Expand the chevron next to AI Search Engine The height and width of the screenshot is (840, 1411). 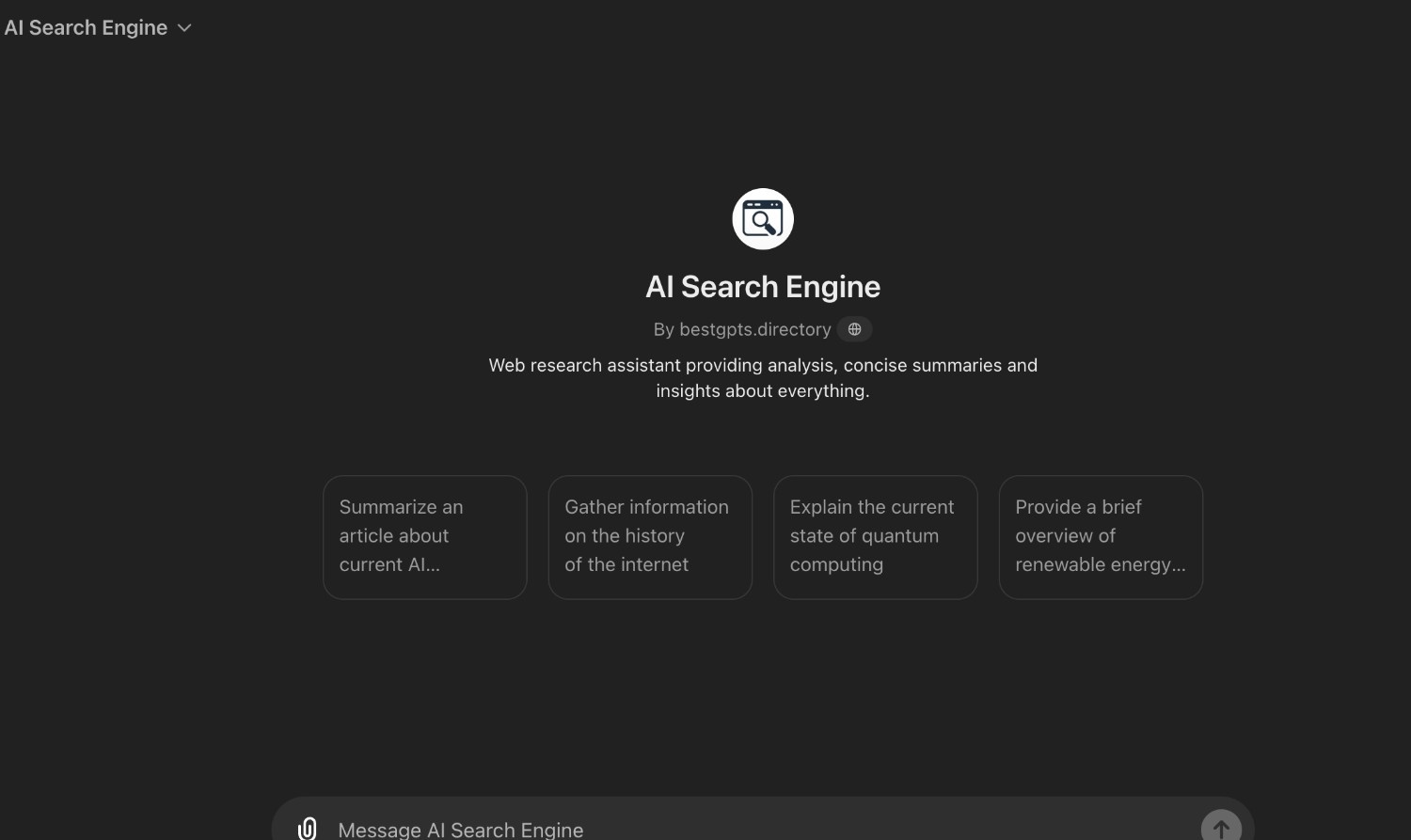point(184,28)
